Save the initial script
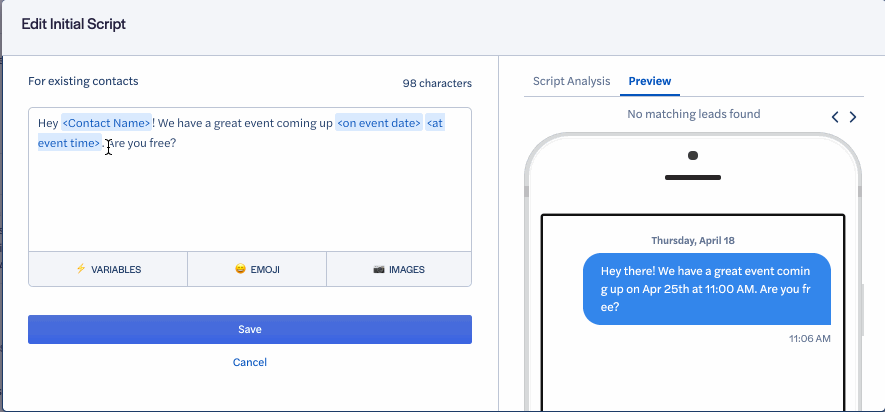885x412 pixels. click(x=250, y=330)
